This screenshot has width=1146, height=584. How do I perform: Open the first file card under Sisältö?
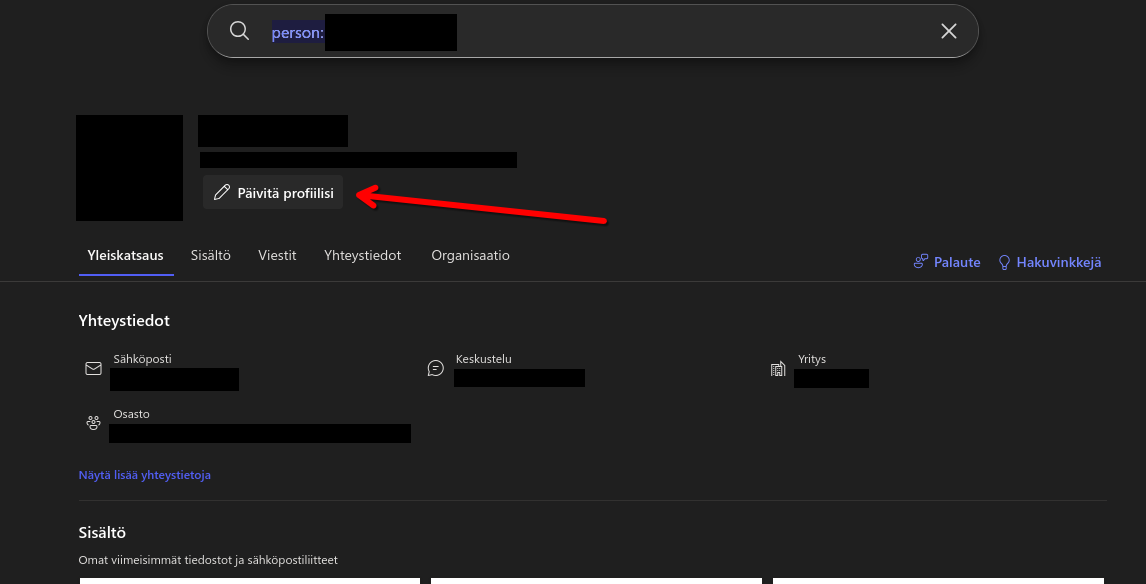(249, 580)
